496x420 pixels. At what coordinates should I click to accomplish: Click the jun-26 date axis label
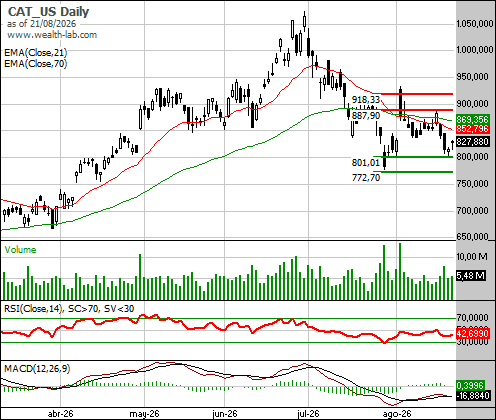pyautogui.click(x=225, y=414)
